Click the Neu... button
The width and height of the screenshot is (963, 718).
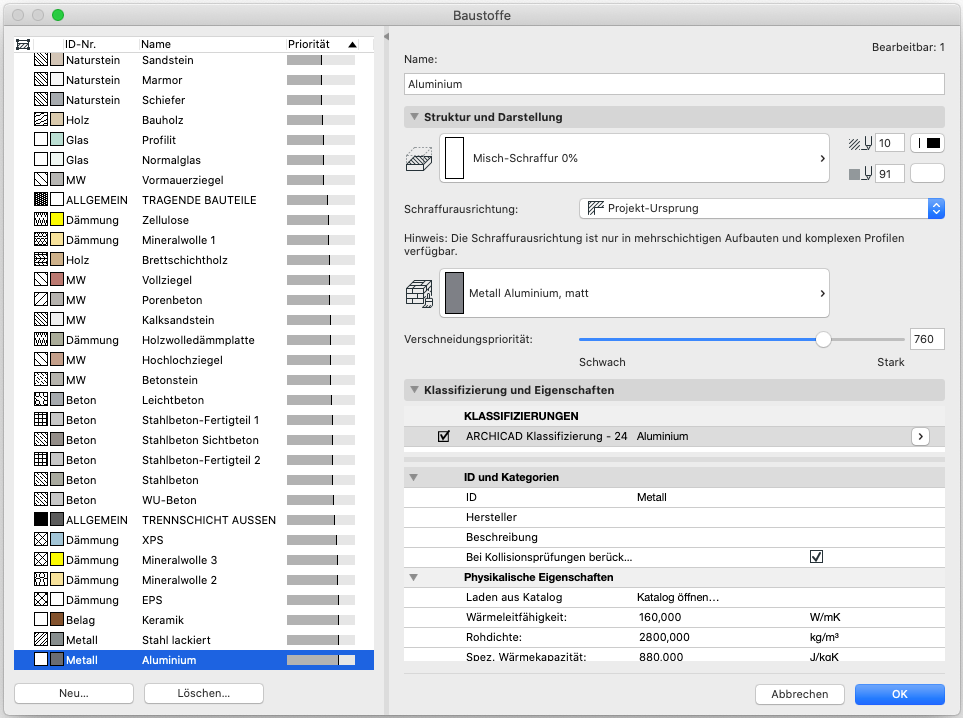point(74,693)
